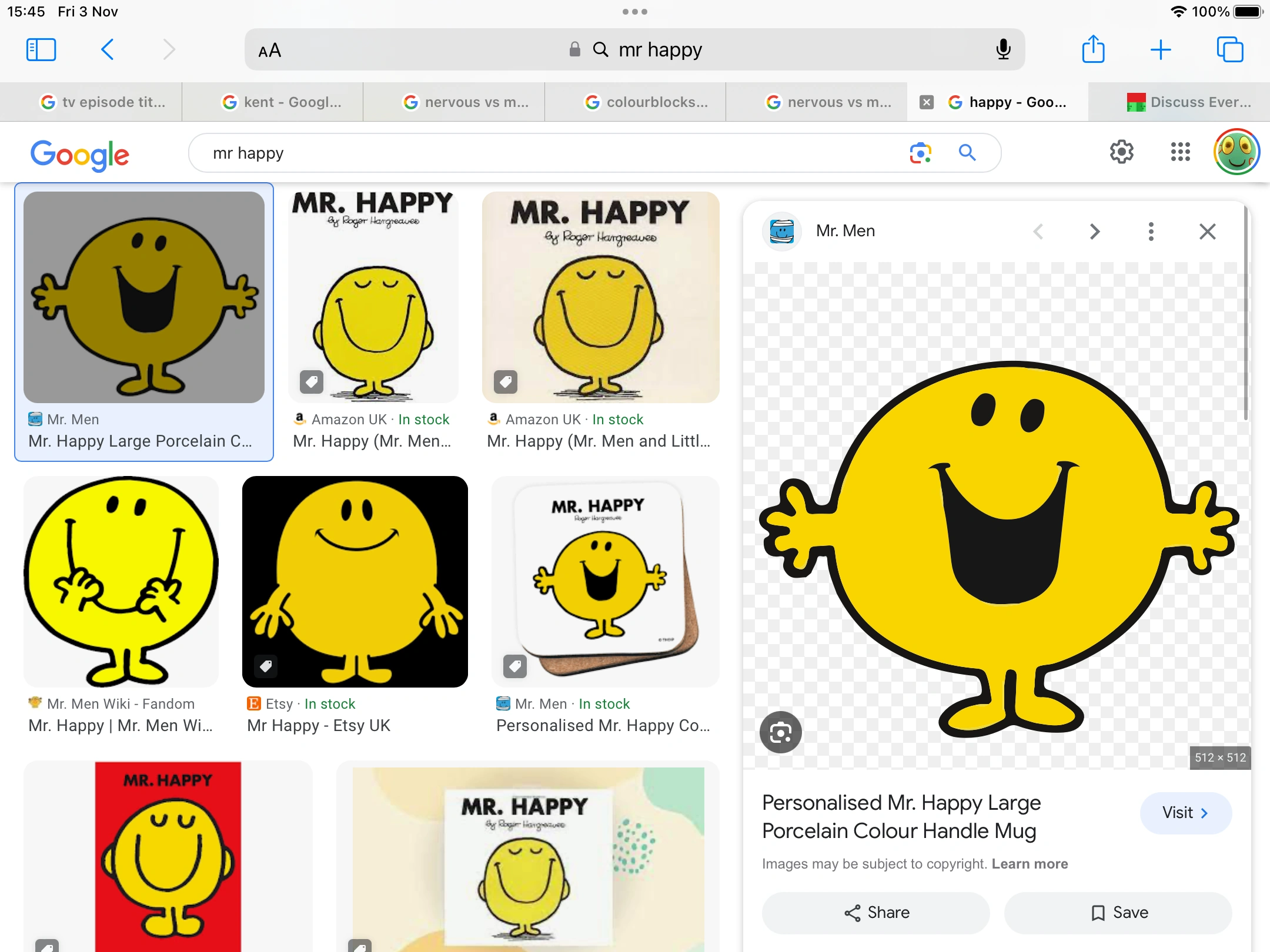This screenshot has width=1270, height=952.
Task: Click the Lens icon on preview image
Action: [x=780, y=732]
